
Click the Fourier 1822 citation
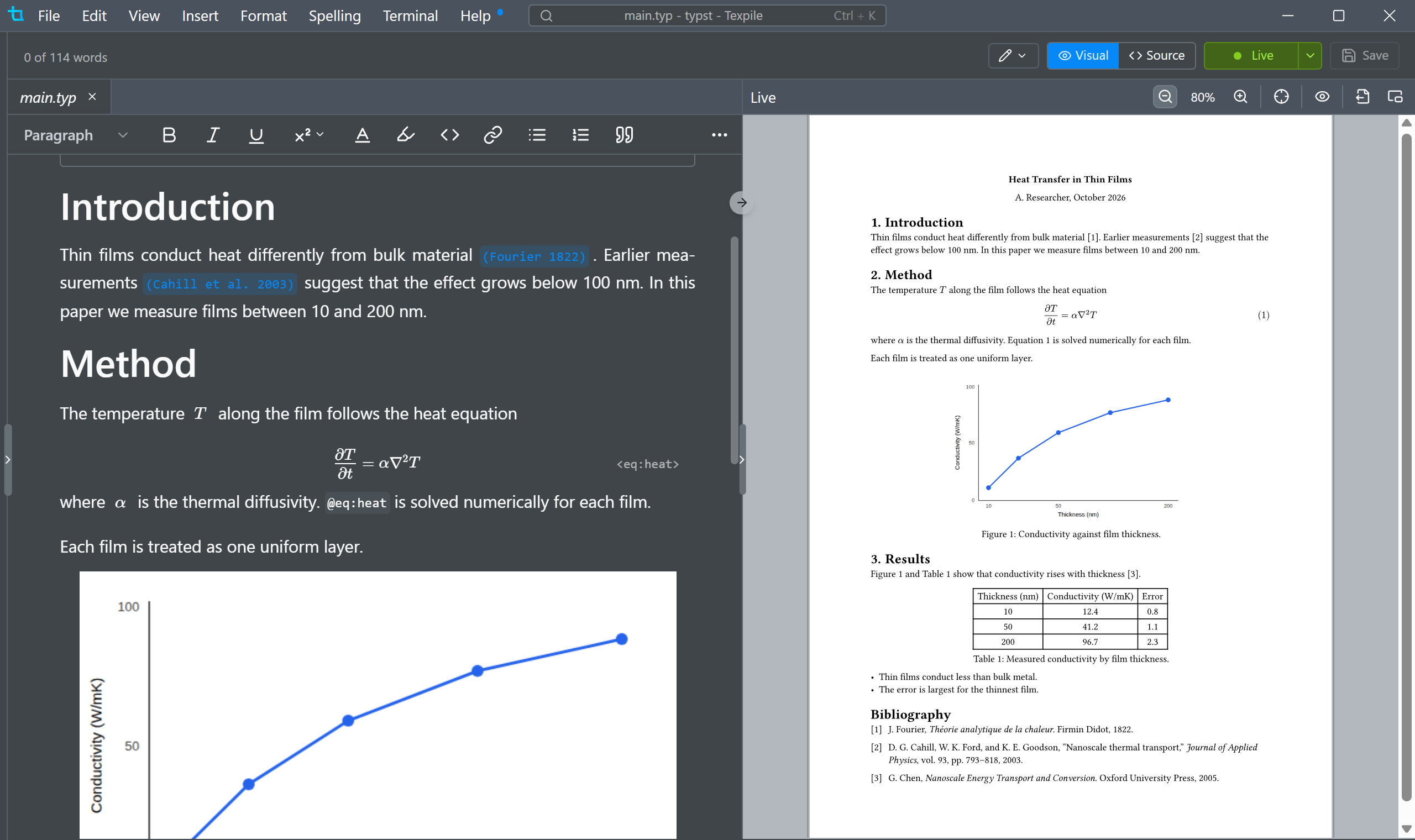(x=534, y=256)
